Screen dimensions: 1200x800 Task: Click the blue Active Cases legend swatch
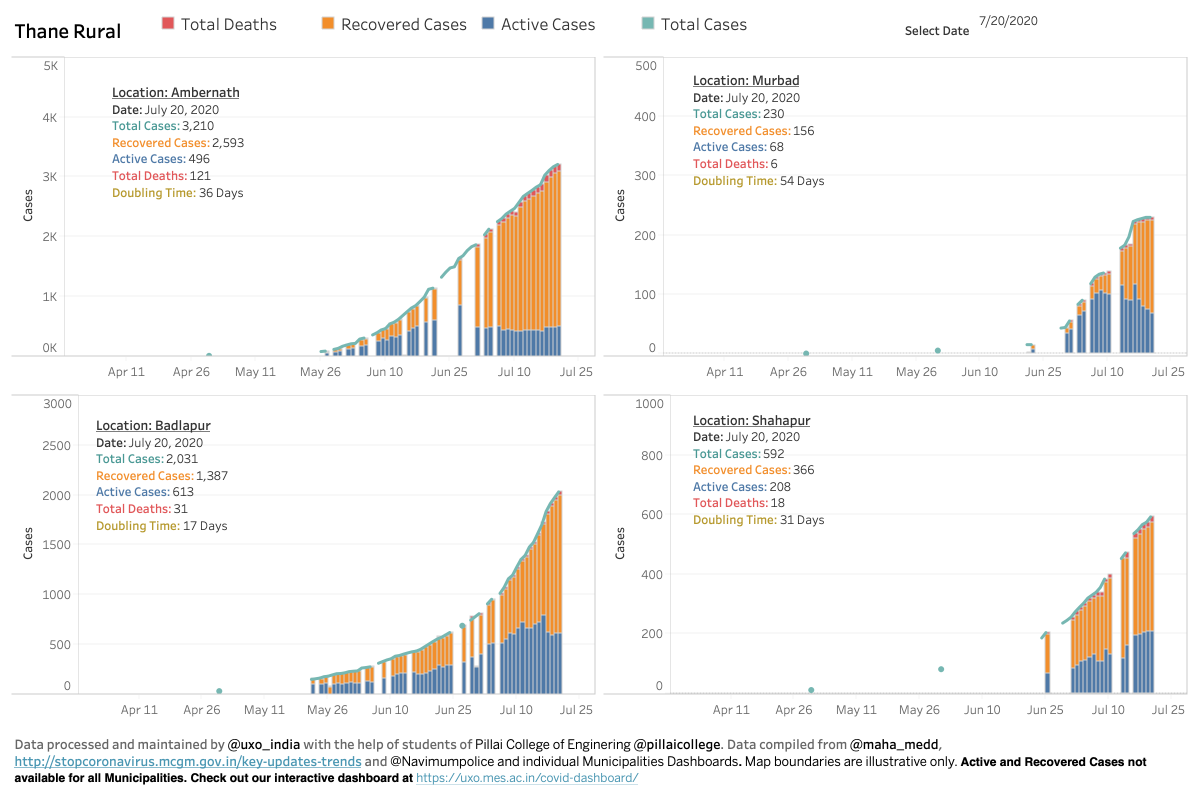point(487,24)
